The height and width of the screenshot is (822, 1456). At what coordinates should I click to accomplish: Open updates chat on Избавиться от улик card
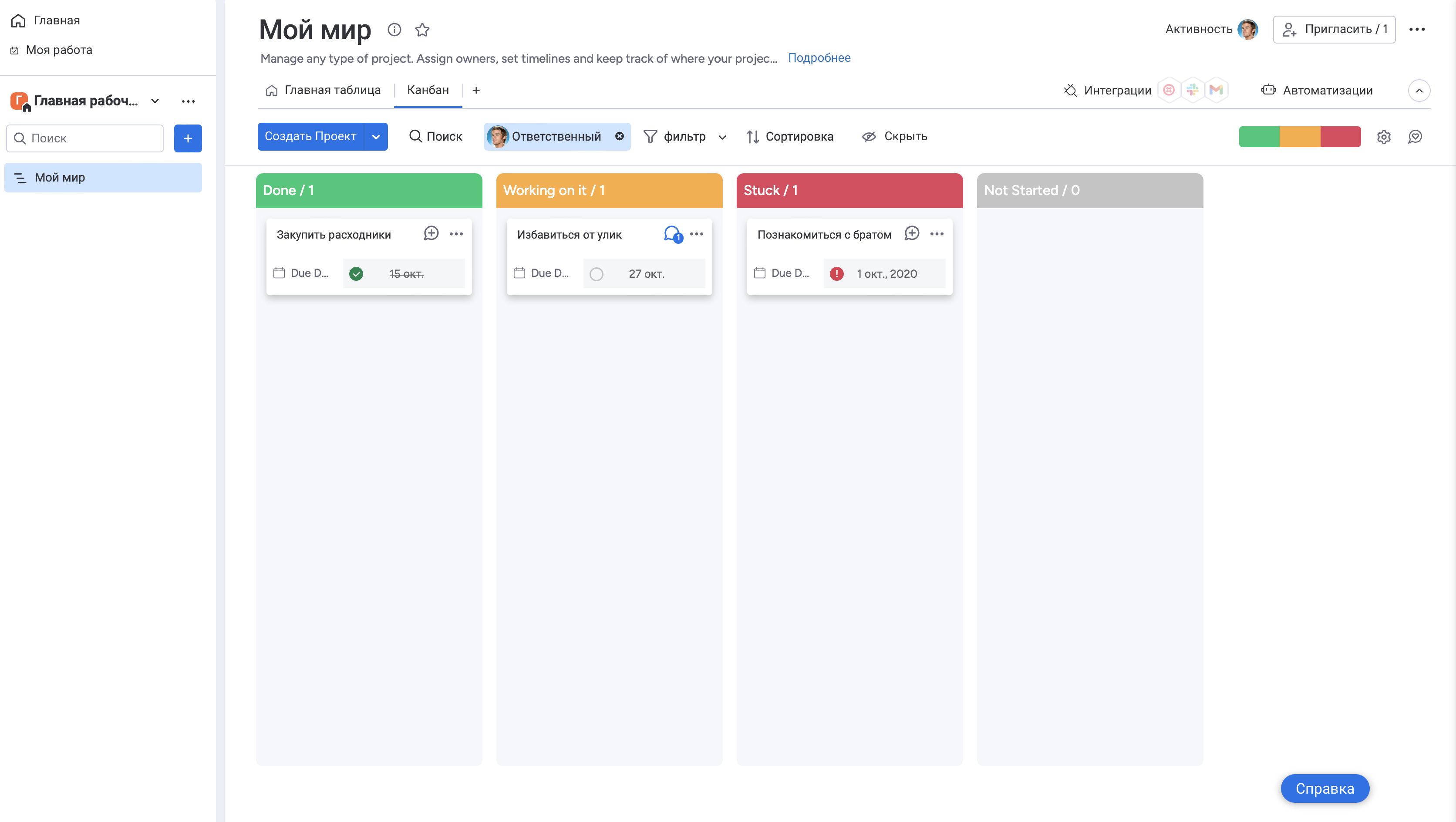click(x=672, y=233)
